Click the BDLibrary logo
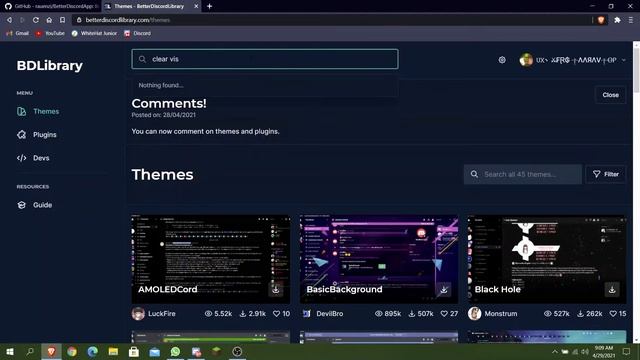The image size is (640, 360). [49, 65]
